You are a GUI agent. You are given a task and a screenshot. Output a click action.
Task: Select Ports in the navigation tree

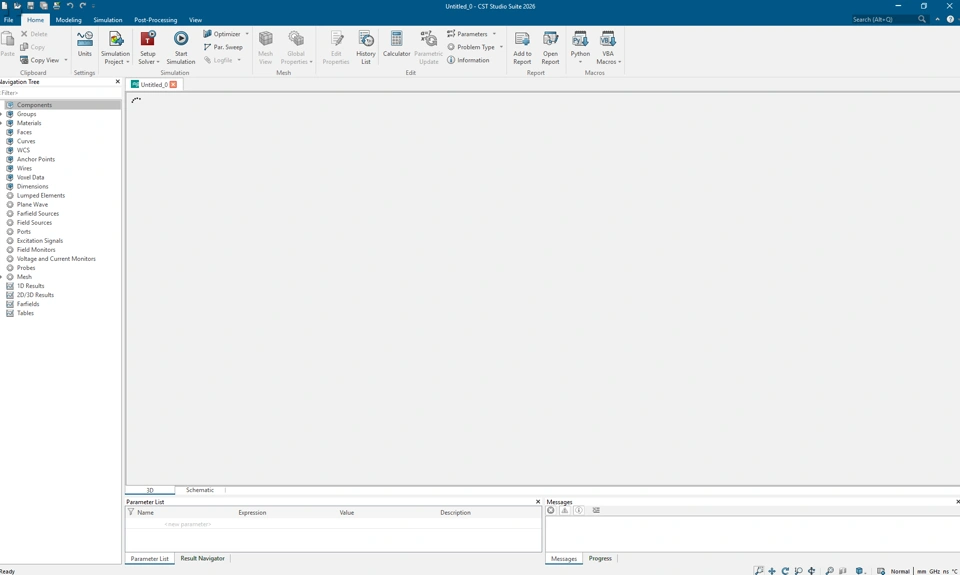[24, 231]
